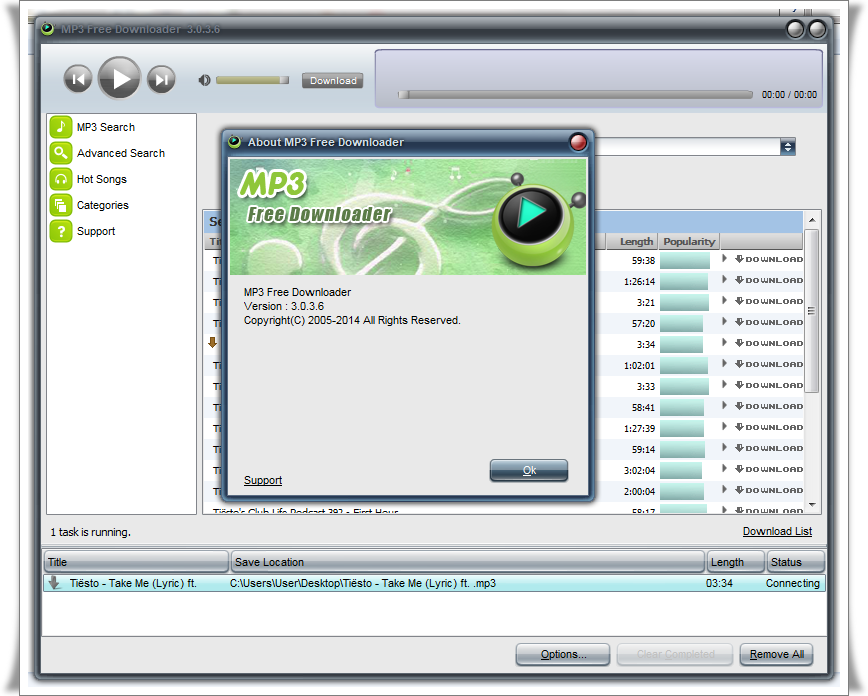Preview the 3:21 track with its play arrow
This screenshot has height=696, width=868.
tap(724, 301)
